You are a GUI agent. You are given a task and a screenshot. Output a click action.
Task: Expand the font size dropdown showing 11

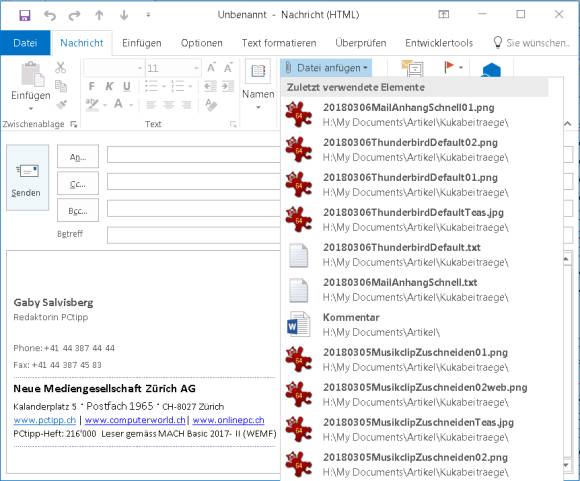[196, 68]
